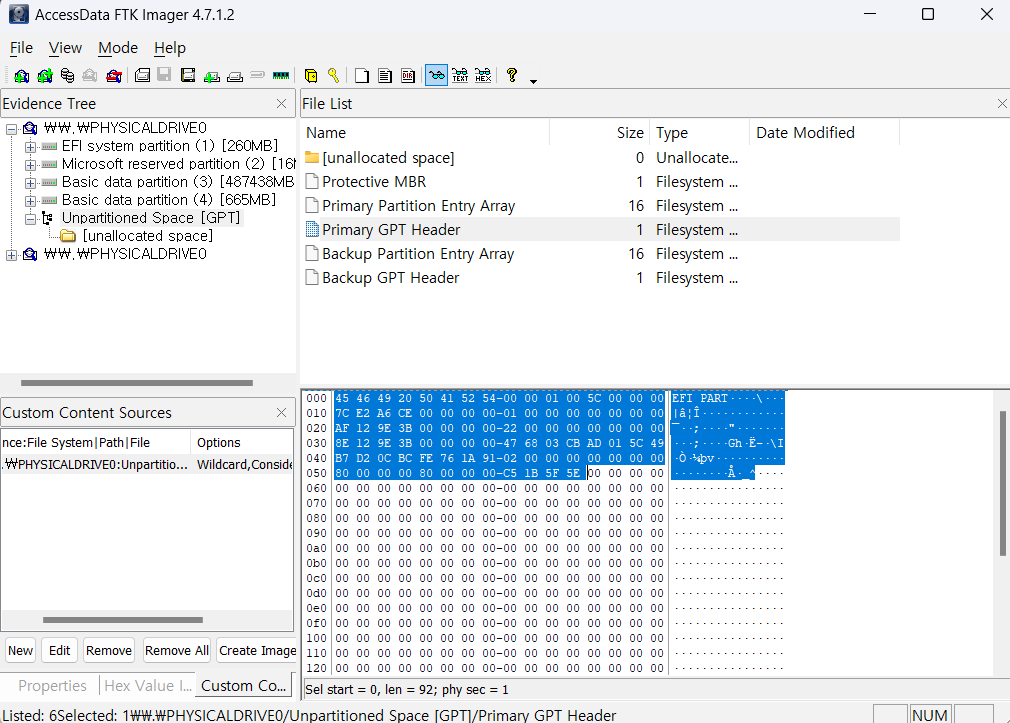This screenshot has height=723, width=1010.
Task: Start the Capture Memory tool
Action: coord(281,75)
